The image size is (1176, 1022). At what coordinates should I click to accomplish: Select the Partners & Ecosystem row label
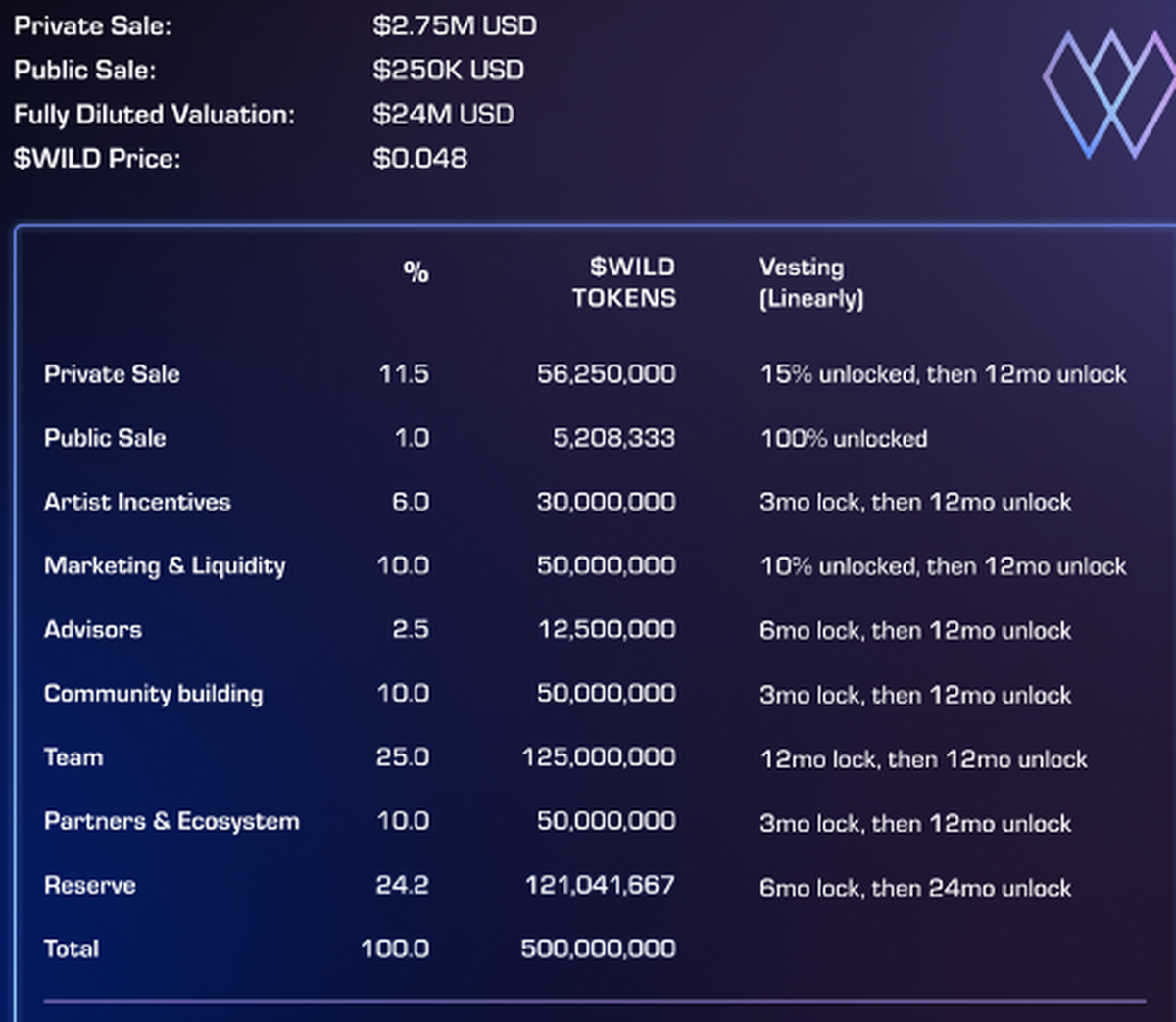[x=171, y=821]
